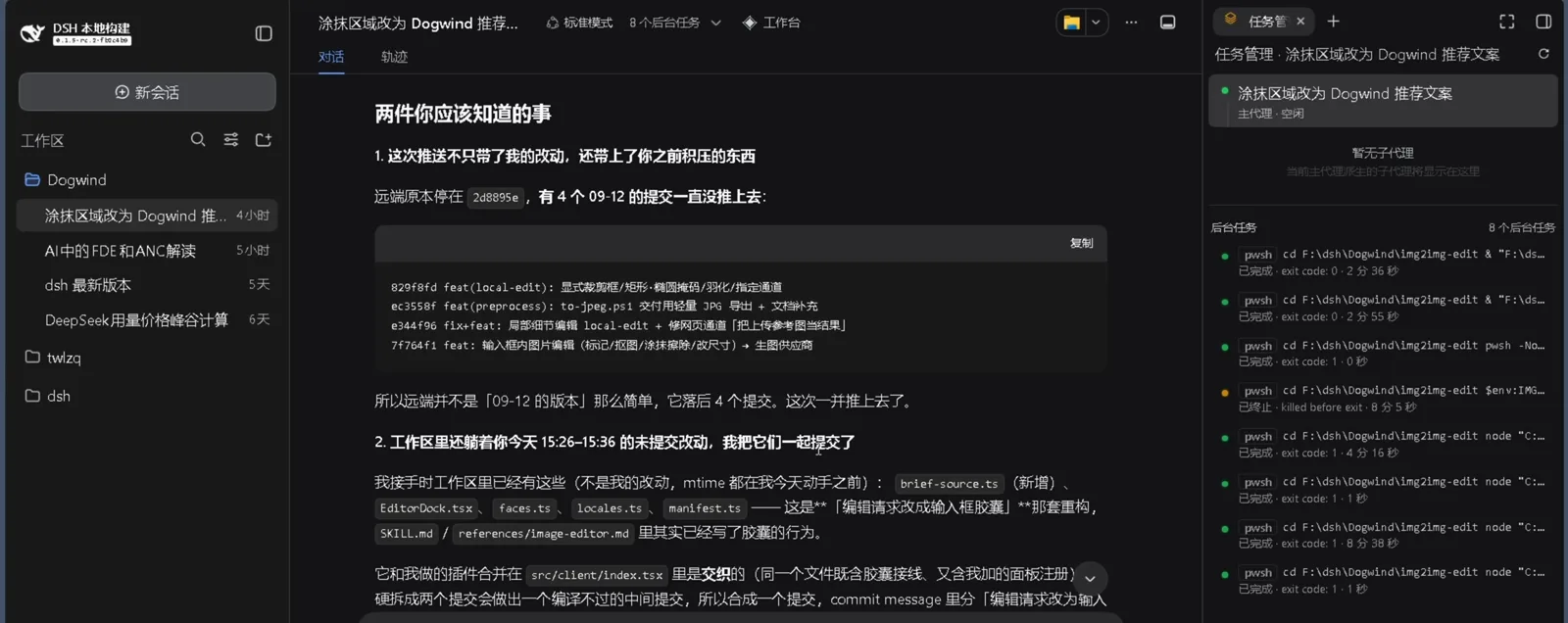The image size is (1568, 623).
Task: Switch to the 对话 tab
Action: tap(331, 57)
